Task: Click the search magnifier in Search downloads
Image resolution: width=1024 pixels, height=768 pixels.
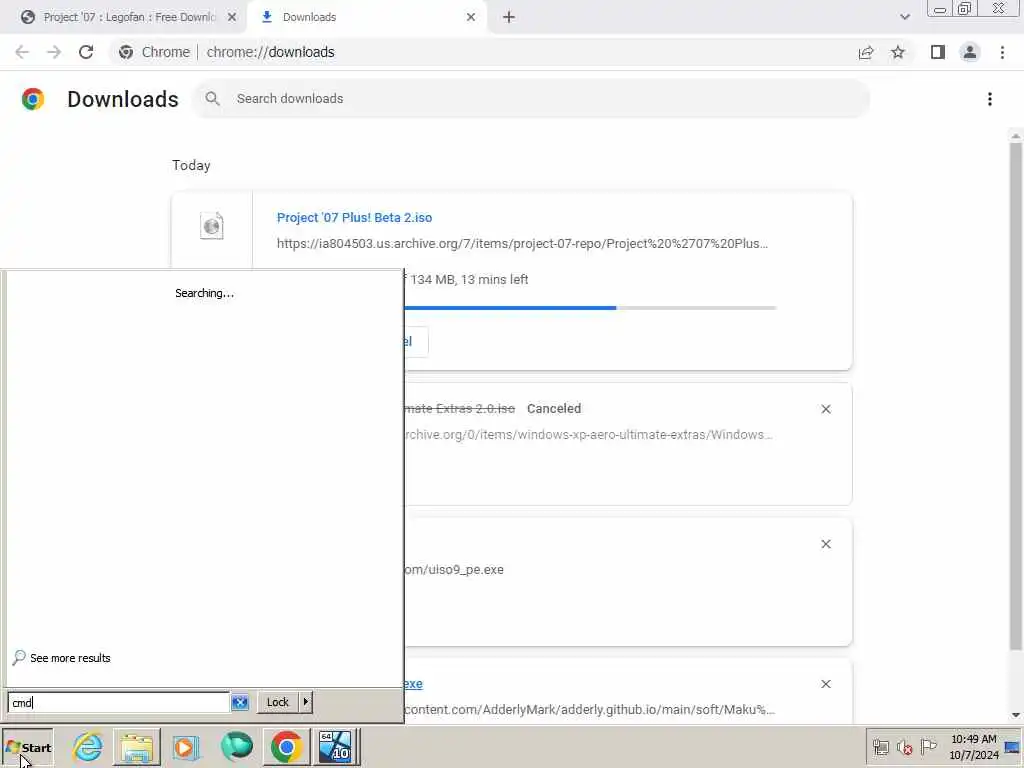Action: [212, 99]
